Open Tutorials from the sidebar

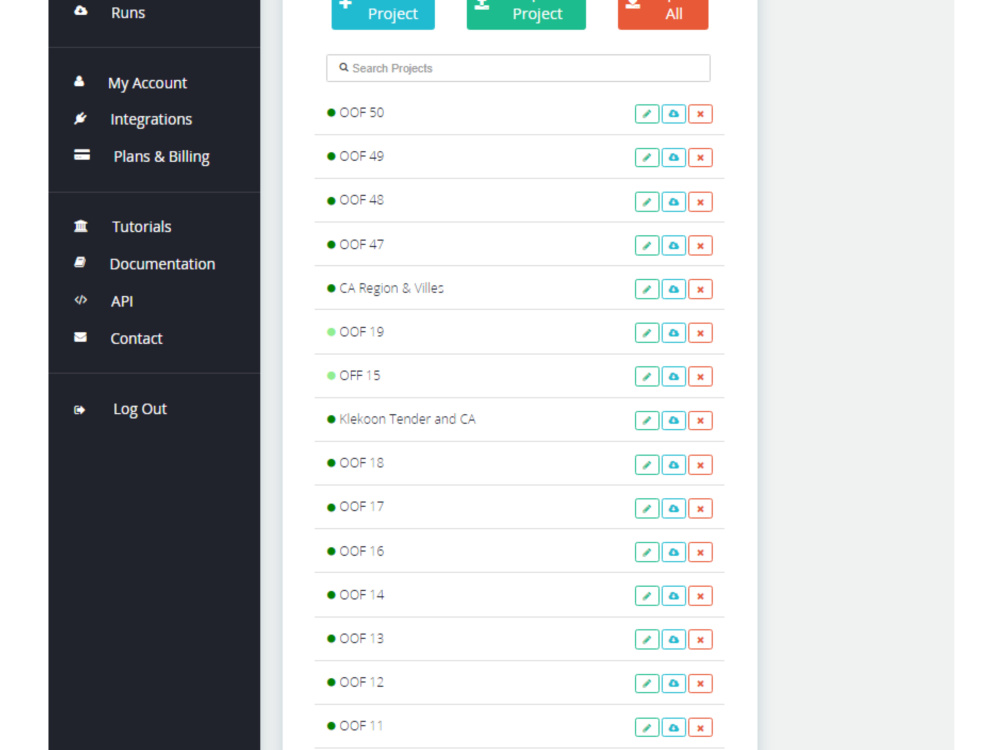click(142, 226)
